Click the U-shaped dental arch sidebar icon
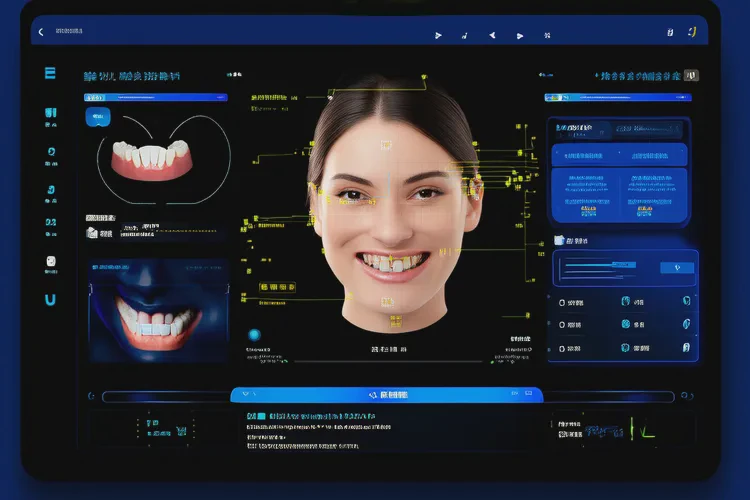 point(51,299)
